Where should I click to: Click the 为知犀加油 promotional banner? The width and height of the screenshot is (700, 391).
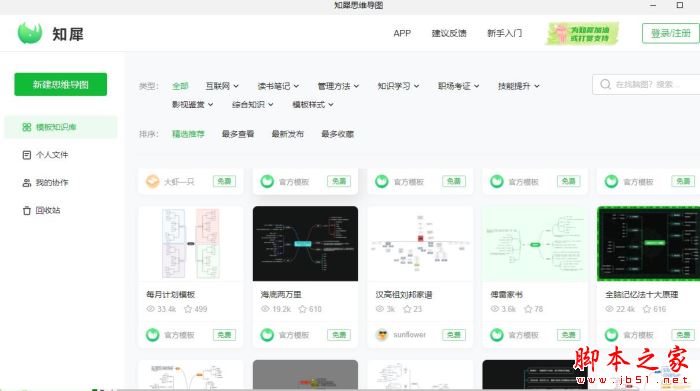[x=582, y=33]
